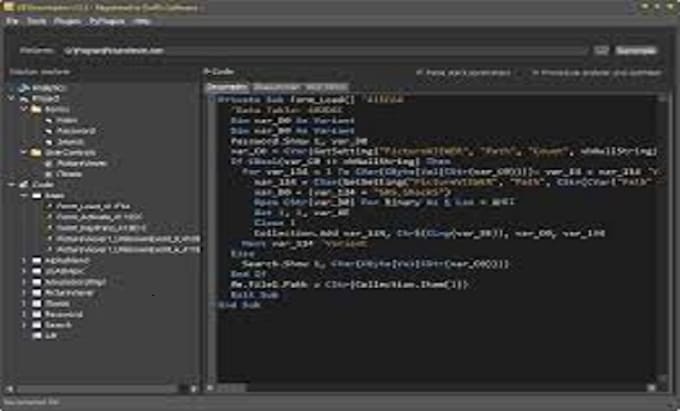Expand the PictureViewer module under Code

pos(24,293)
